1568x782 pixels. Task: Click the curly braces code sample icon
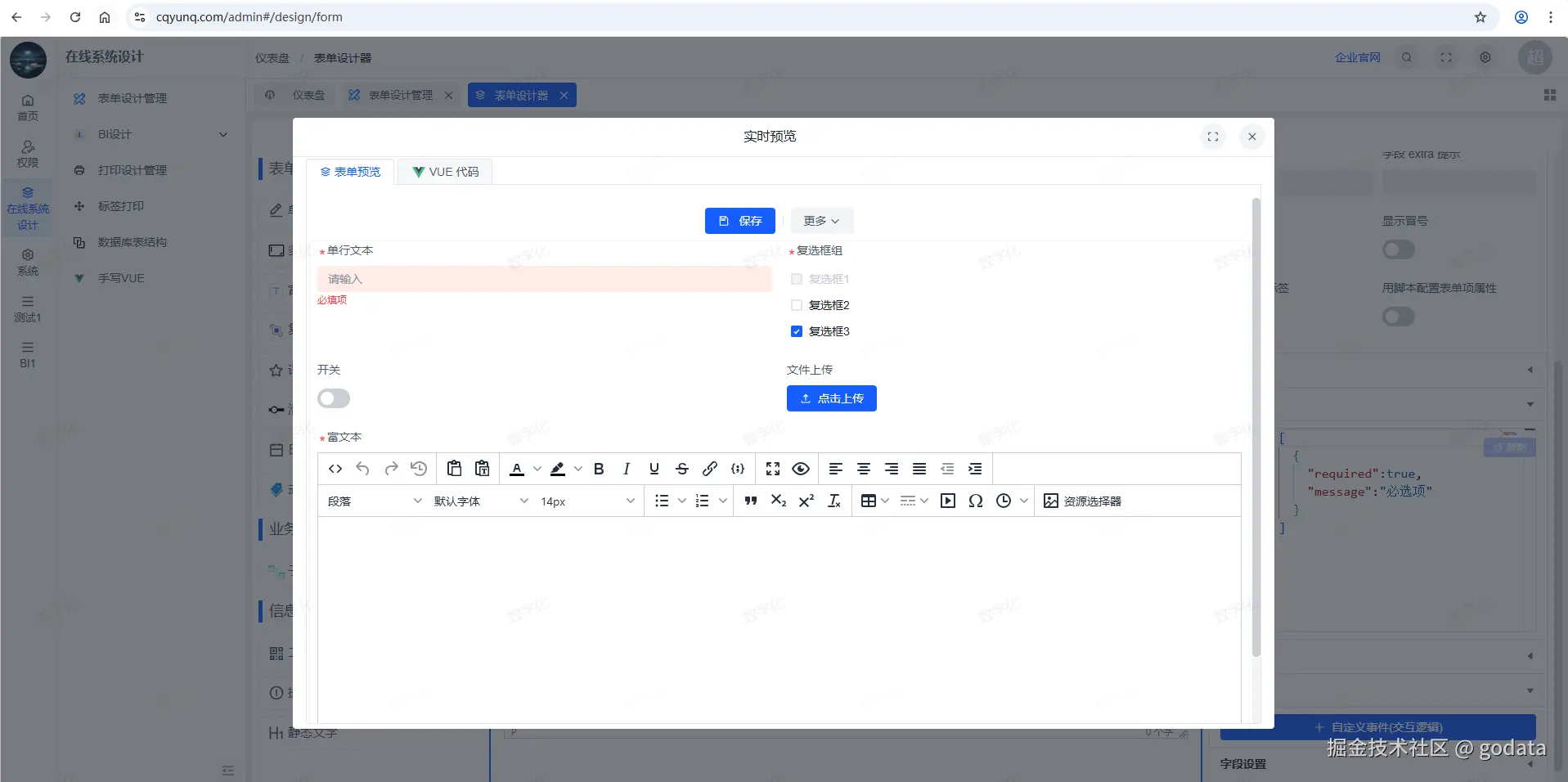click(738, 469)
